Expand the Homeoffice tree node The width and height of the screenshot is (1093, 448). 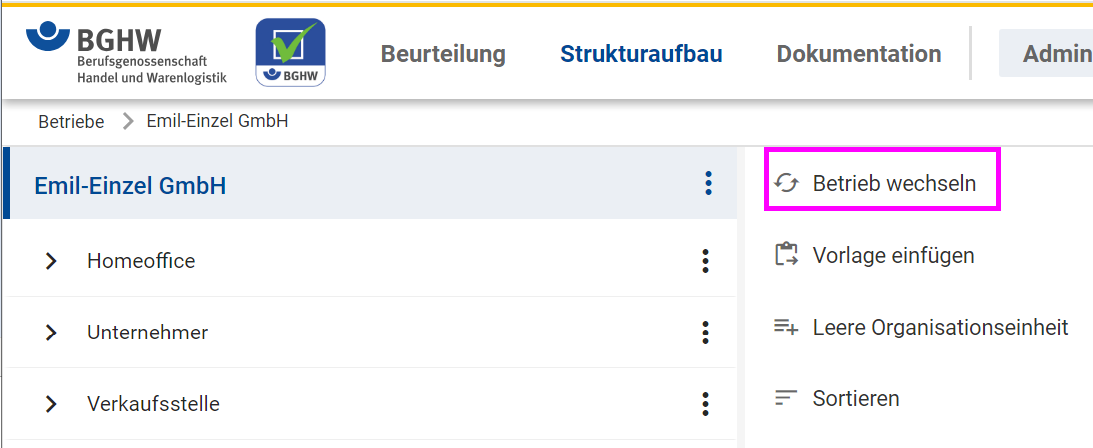[x=50, y=261]
